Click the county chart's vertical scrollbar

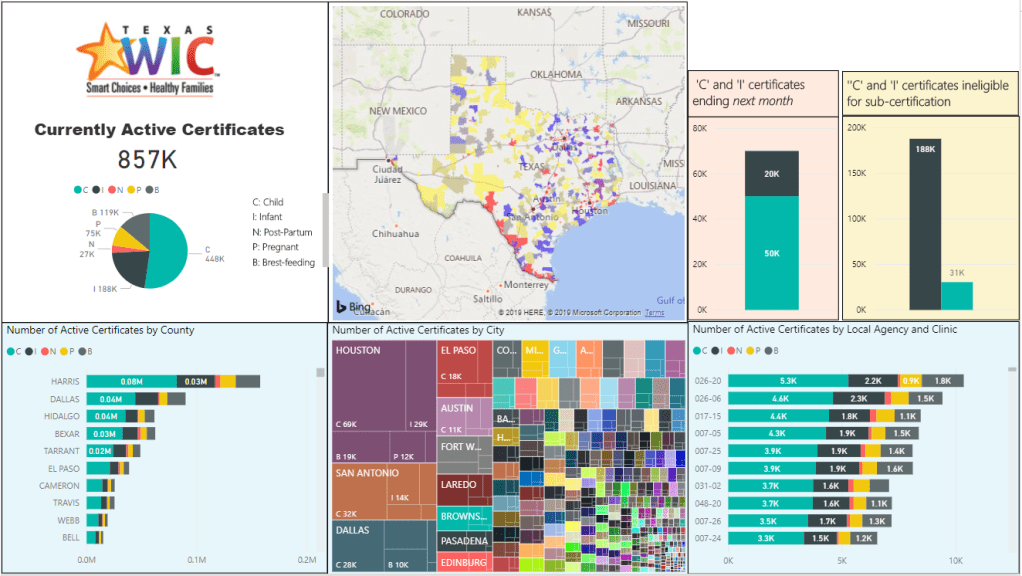[320, 373]
